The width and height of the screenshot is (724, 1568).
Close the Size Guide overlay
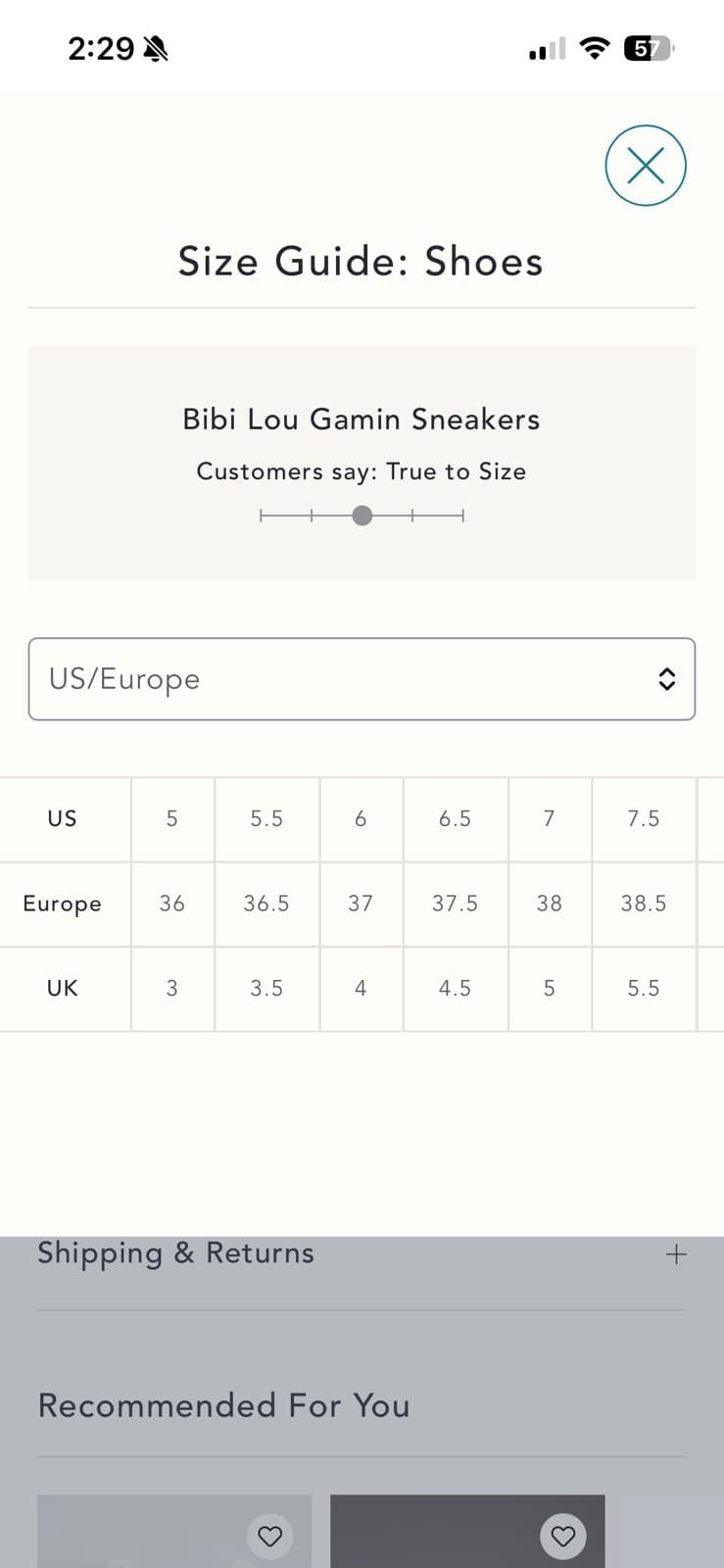coord(645,166)
